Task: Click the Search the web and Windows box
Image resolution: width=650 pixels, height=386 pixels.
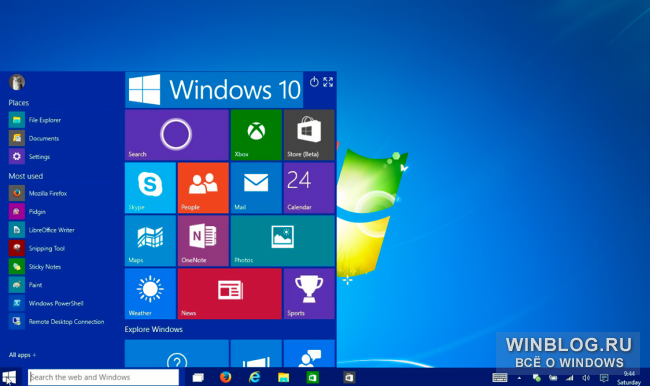Action: pos(104,377)
